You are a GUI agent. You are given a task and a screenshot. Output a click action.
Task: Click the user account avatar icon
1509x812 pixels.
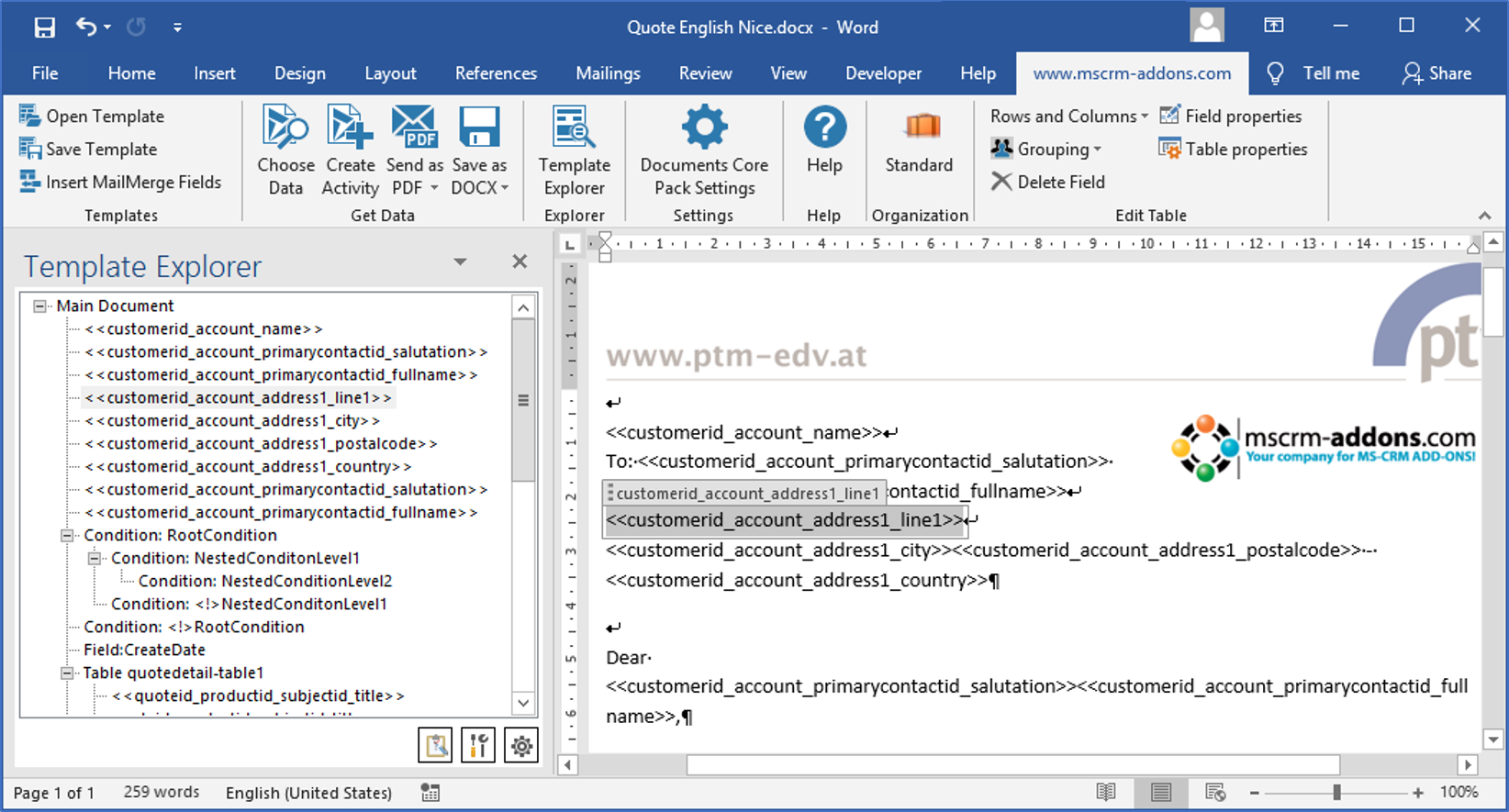point(1207,26)
